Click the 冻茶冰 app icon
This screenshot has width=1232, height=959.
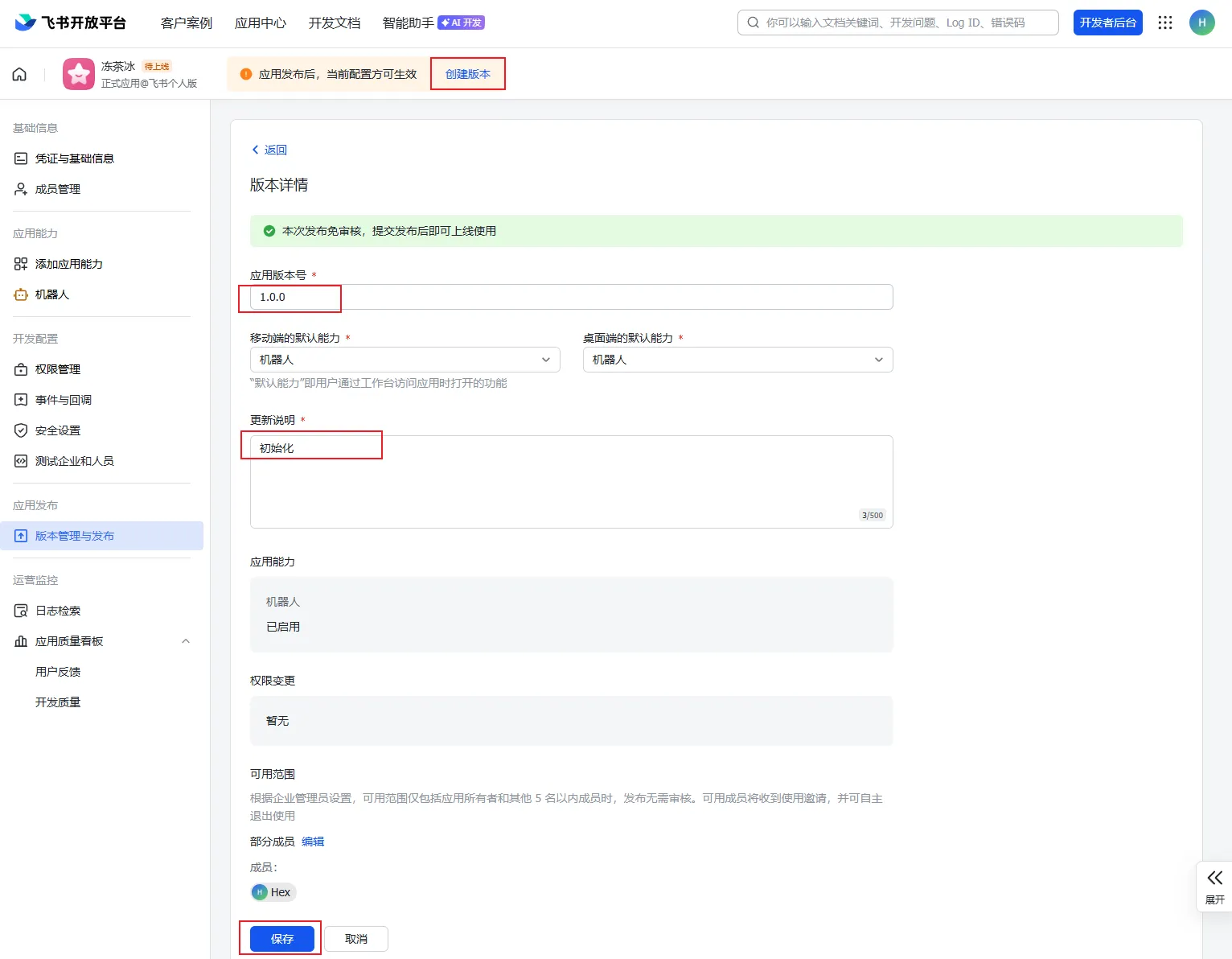point(79,74)
